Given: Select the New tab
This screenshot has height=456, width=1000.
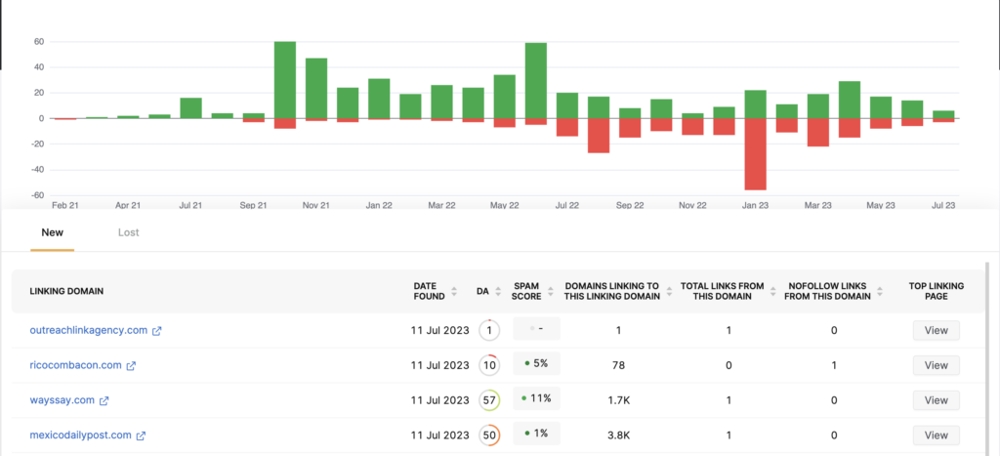Looking at the screenshot, I should (x=52, y=233).
